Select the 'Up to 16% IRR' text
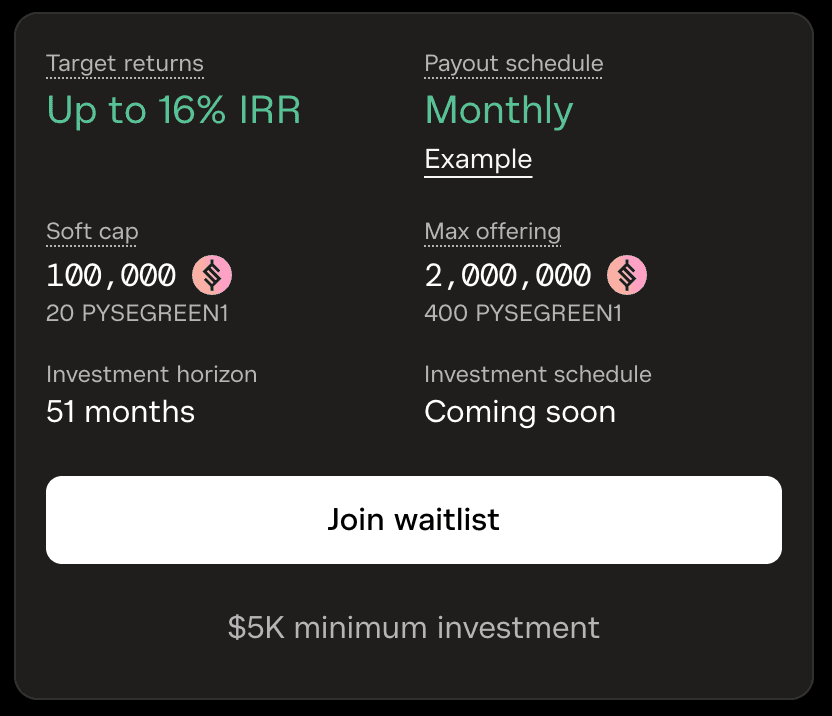This screenshot has height=716, width=832. (x=173, y=110)
